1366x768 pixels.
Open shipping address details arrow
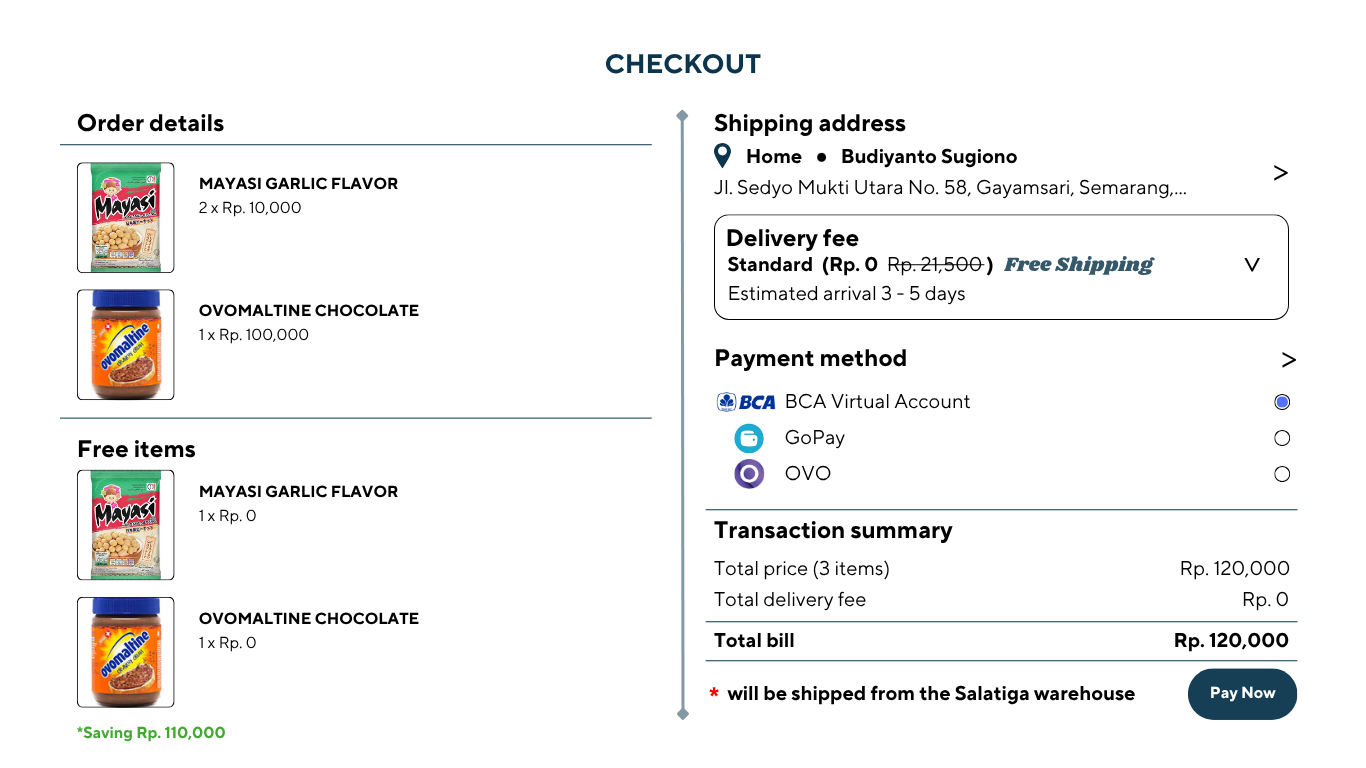(x=1280, y=173)
